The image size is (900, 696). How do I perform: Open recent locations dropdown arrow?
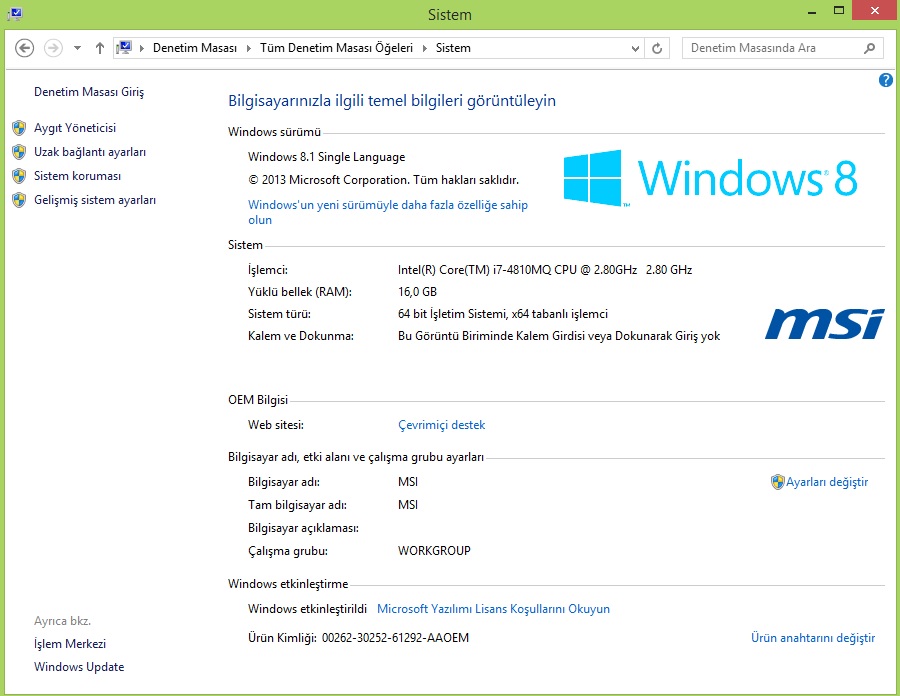[x=77, y=48]
